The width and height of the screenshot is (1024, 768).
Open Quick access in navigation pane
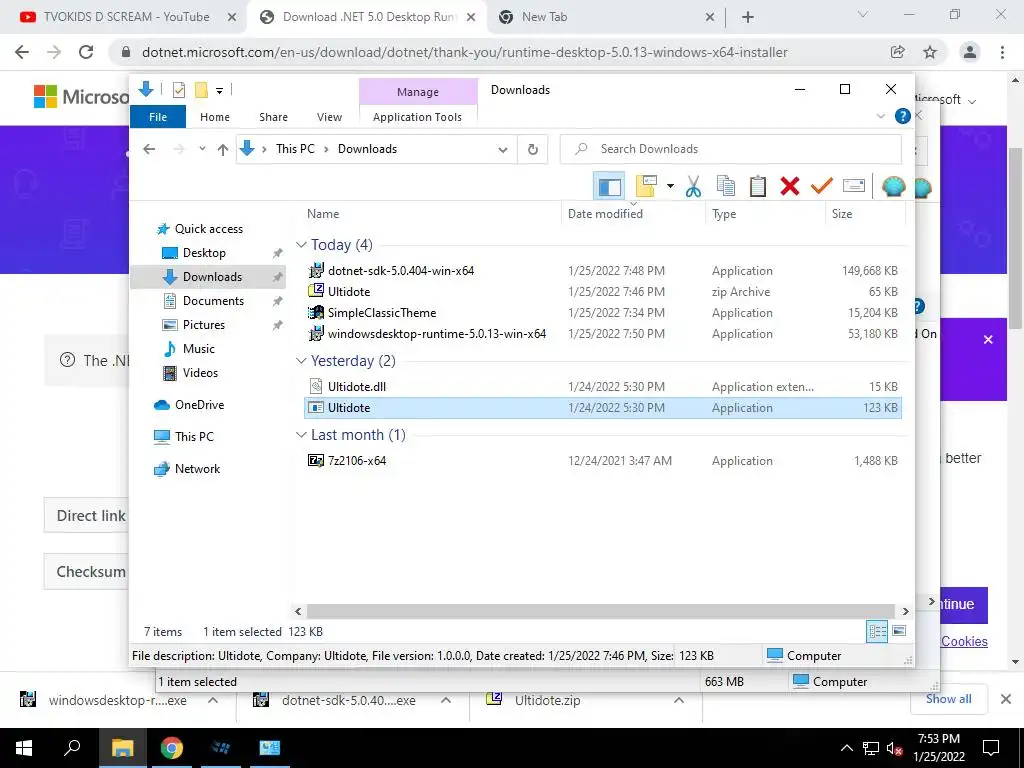[208, 229]
